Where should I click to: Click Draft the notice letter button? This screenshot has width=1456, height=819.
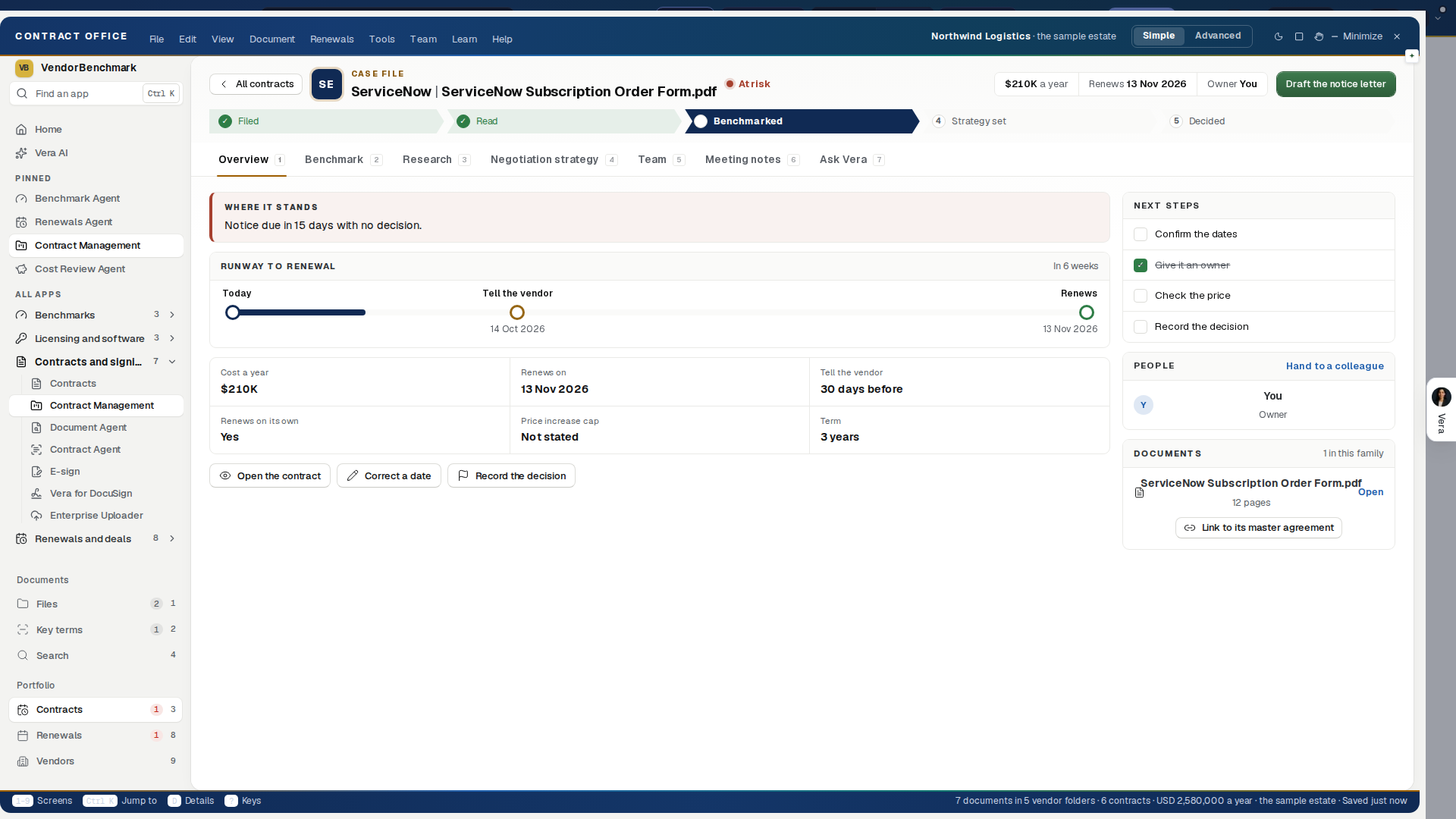click(1335, 84)
